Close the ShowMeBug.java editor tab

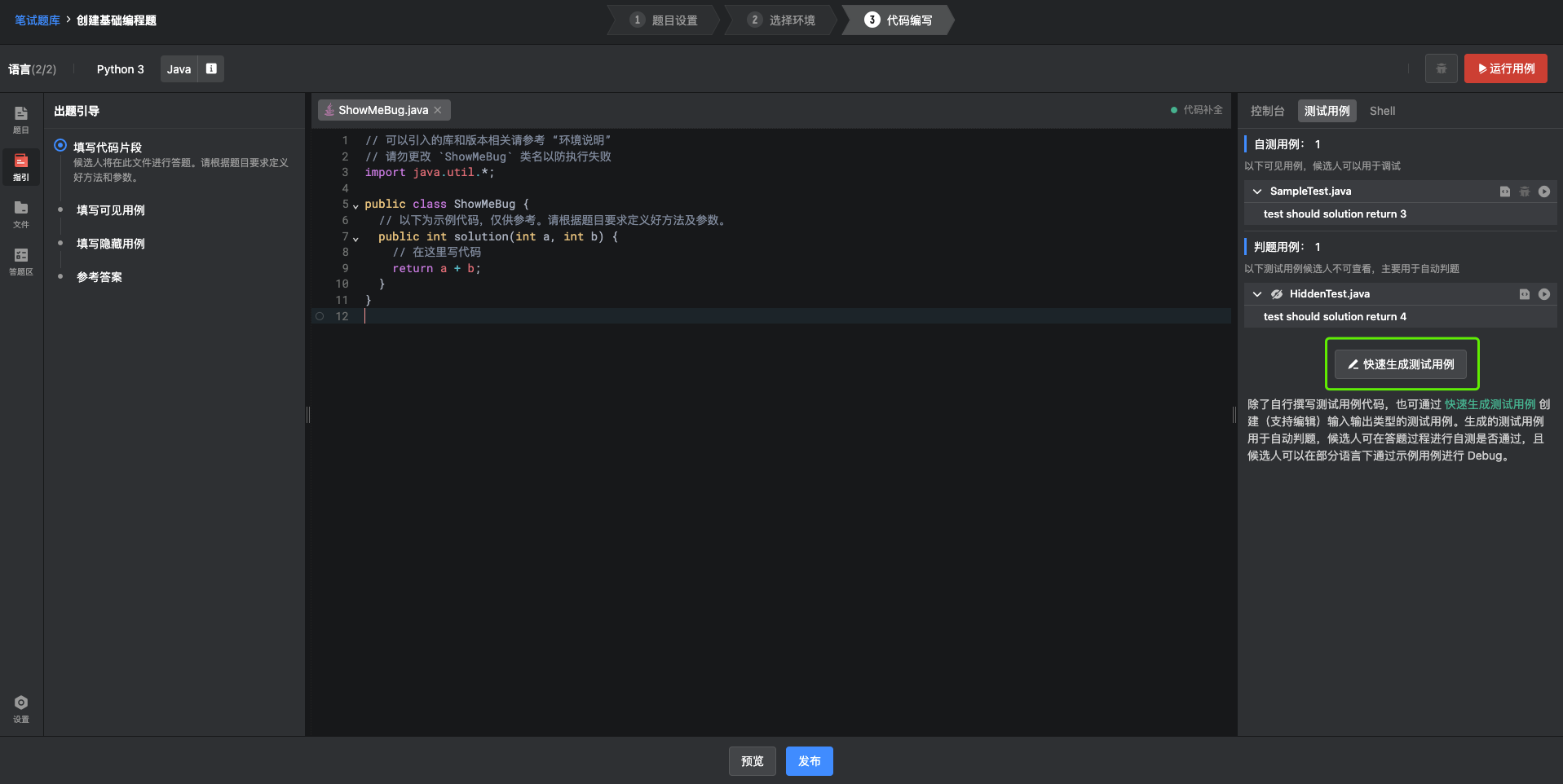click(438, 110)
